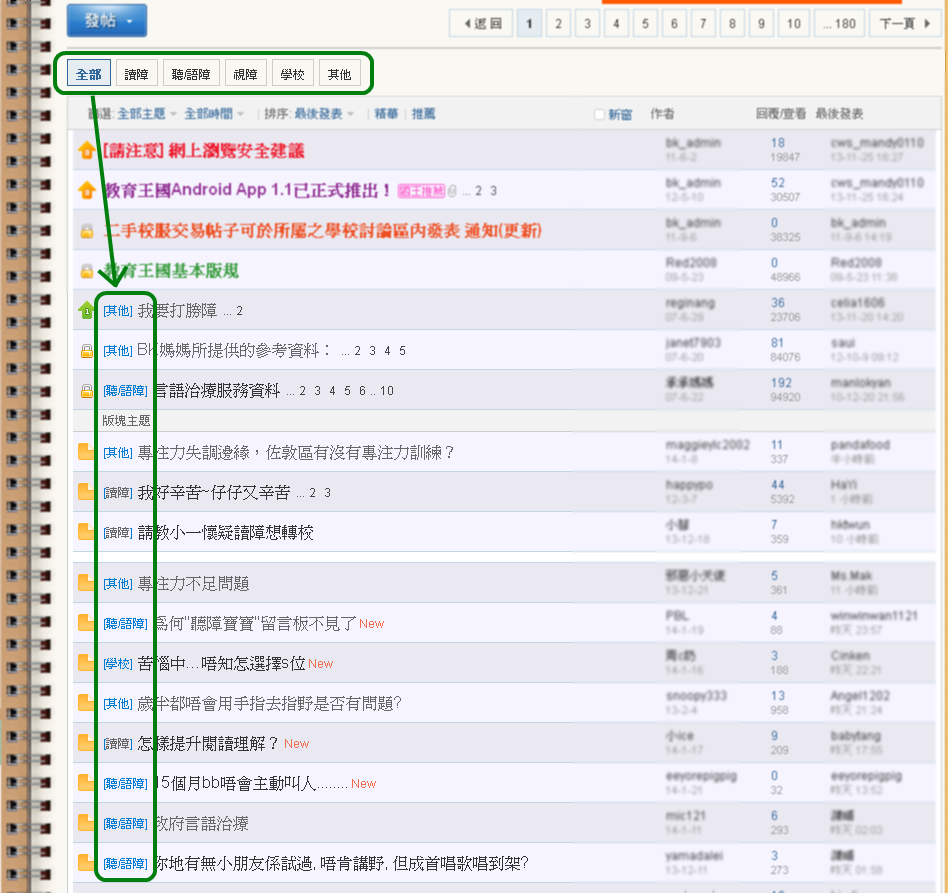Click the lock icon beside 教育王國基本版規
Viewport: 948px width, 893px height.
(86, 271)
